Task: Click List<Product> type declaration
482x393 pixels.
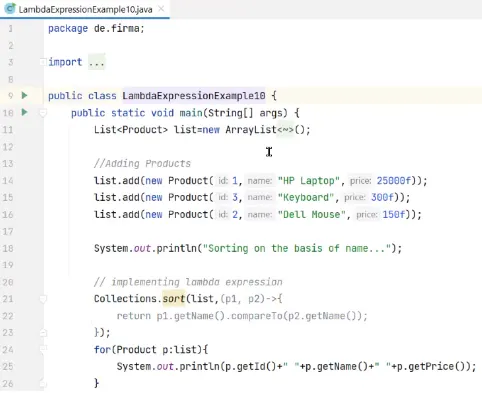Action: point(131,129)
